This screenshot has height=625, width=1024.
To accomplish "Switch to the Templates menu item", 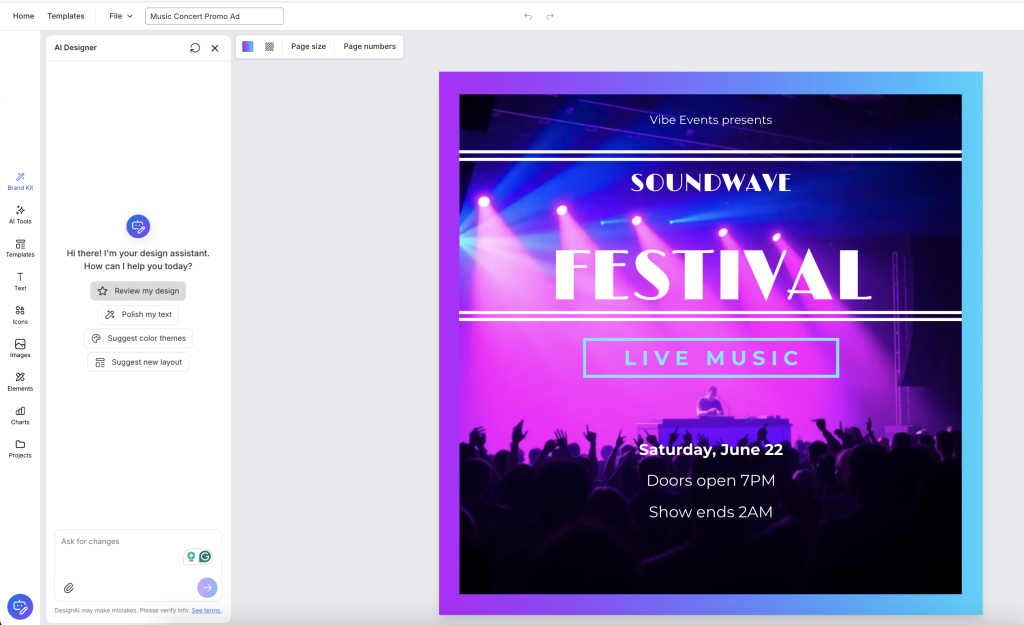I will [x=65, y=15].
